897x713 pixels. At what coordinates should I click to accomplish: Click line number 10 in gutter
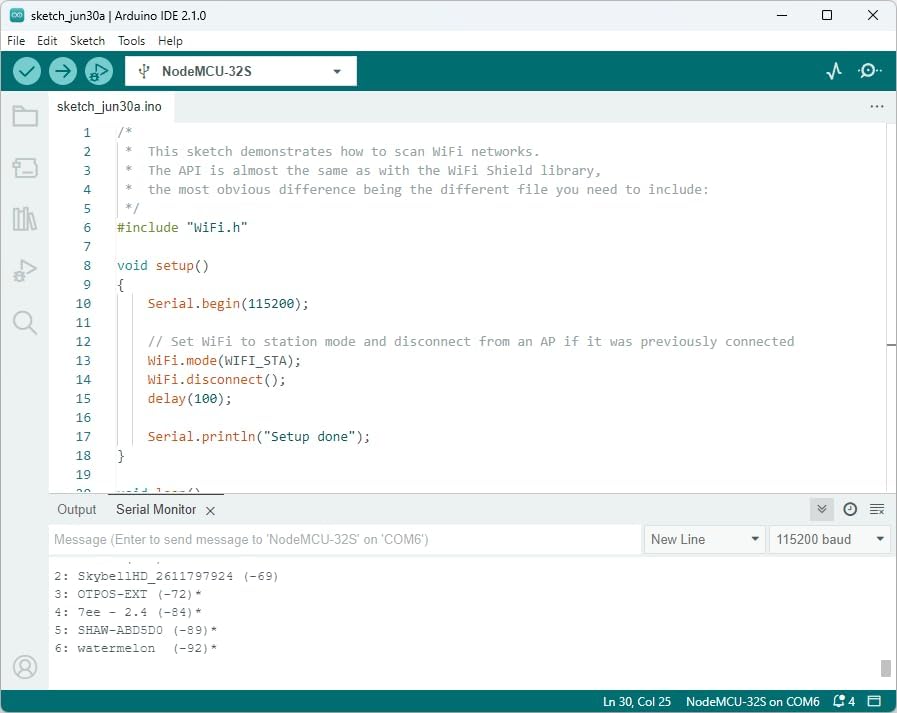coord(84,304)
